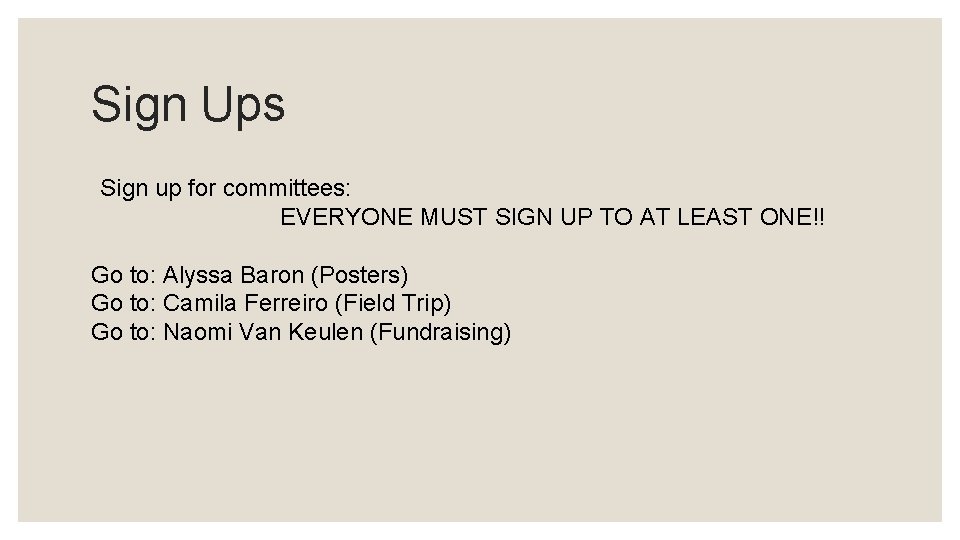Click the name 'Naomi'
The height and width of the screenshot is (540, 960).
(198, 332)
